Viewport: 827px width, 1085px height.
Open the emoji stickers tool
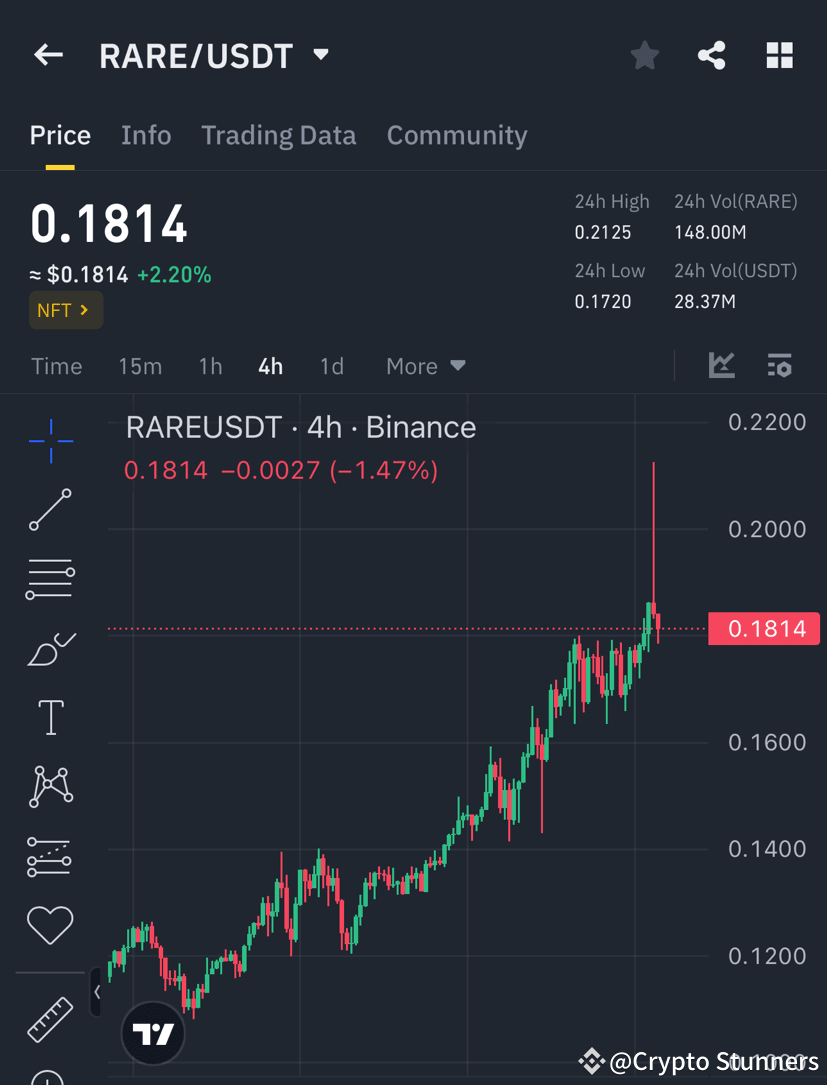tap(50, 925)
